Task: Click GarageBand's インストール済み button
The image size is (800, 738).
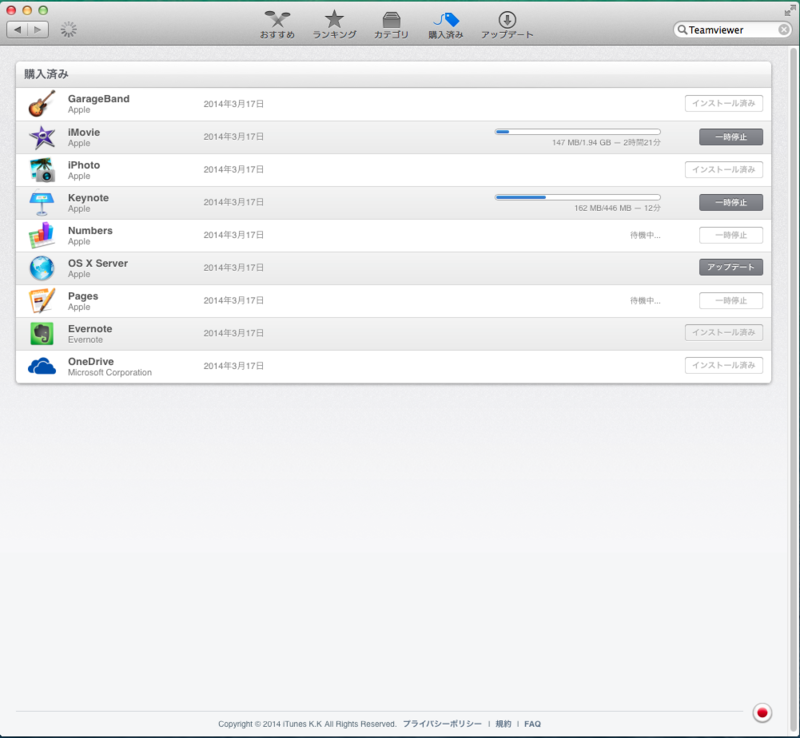Action: pos(723,103)
